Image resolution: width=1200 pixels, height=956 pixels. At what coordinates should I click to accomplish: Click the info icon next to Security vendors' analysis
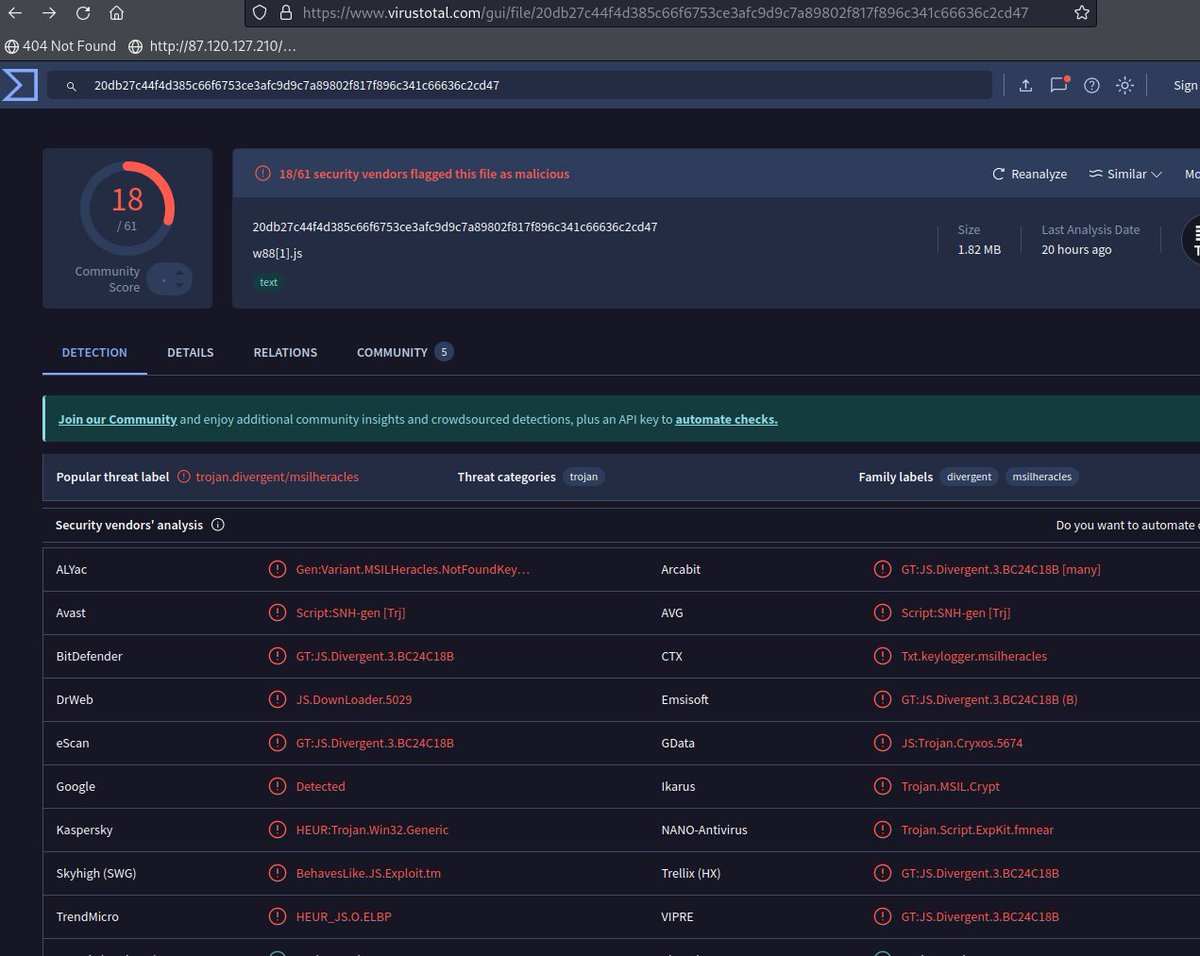click(217, 524)
